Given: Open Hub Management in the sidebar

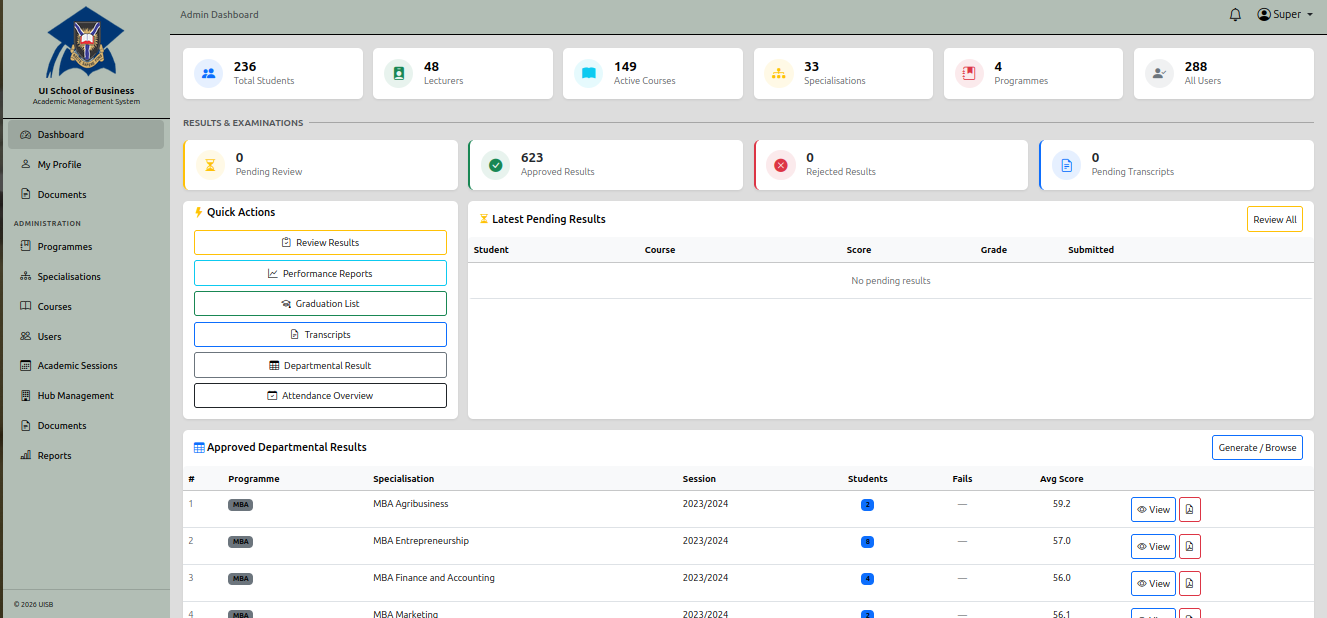Looking at the screenshot, I should tap(86, 396).
